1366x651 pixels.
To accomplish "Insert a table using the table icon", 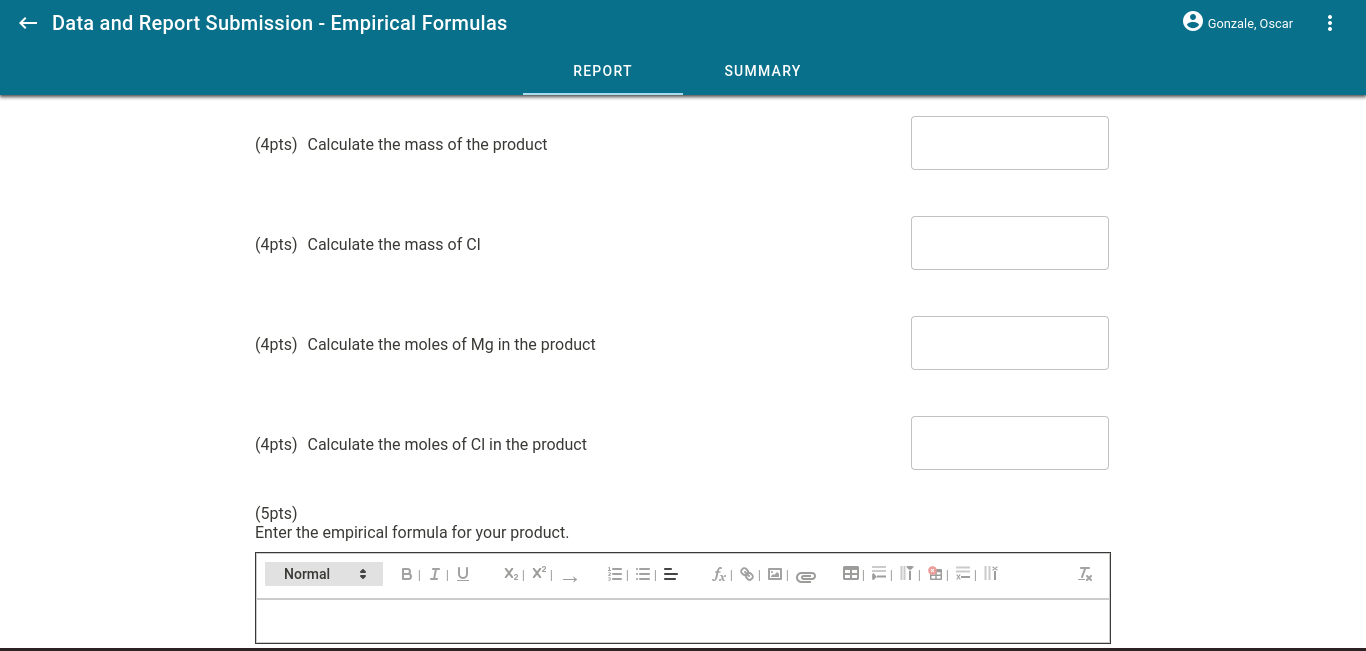I will 851,573.
